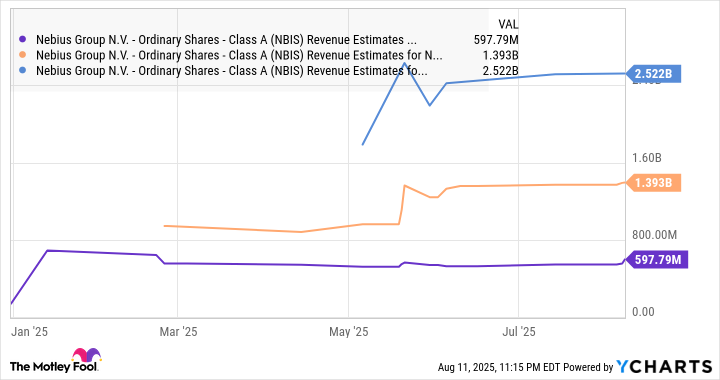Screen dimensions: 720x380
Task: Click the 2.522B value in legend
Action: tap(501, 71)
